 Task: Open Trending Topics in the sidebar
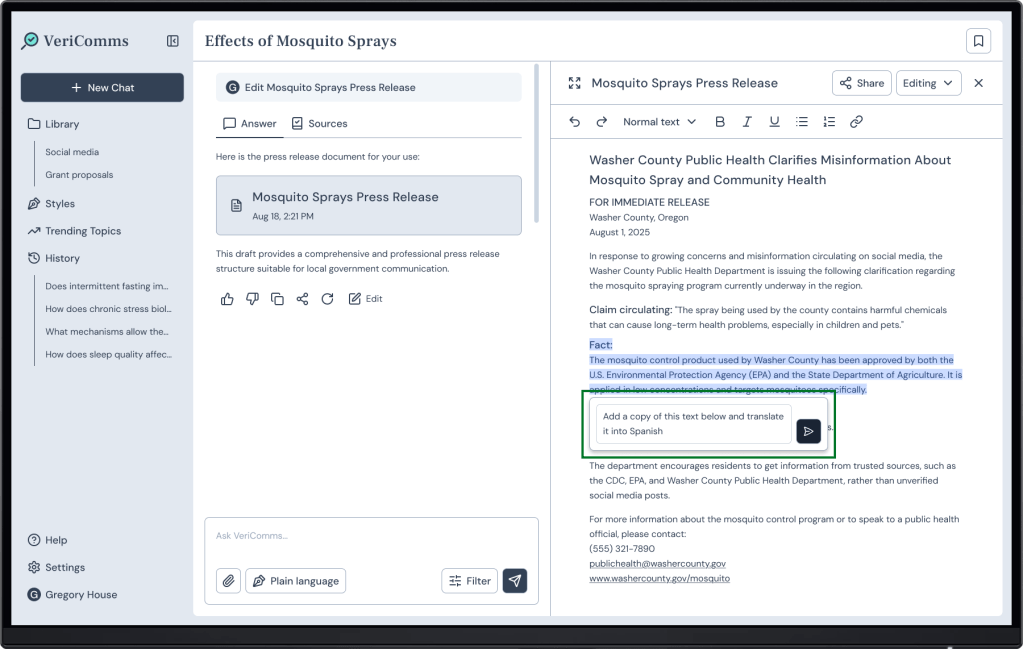coord(82,231)
